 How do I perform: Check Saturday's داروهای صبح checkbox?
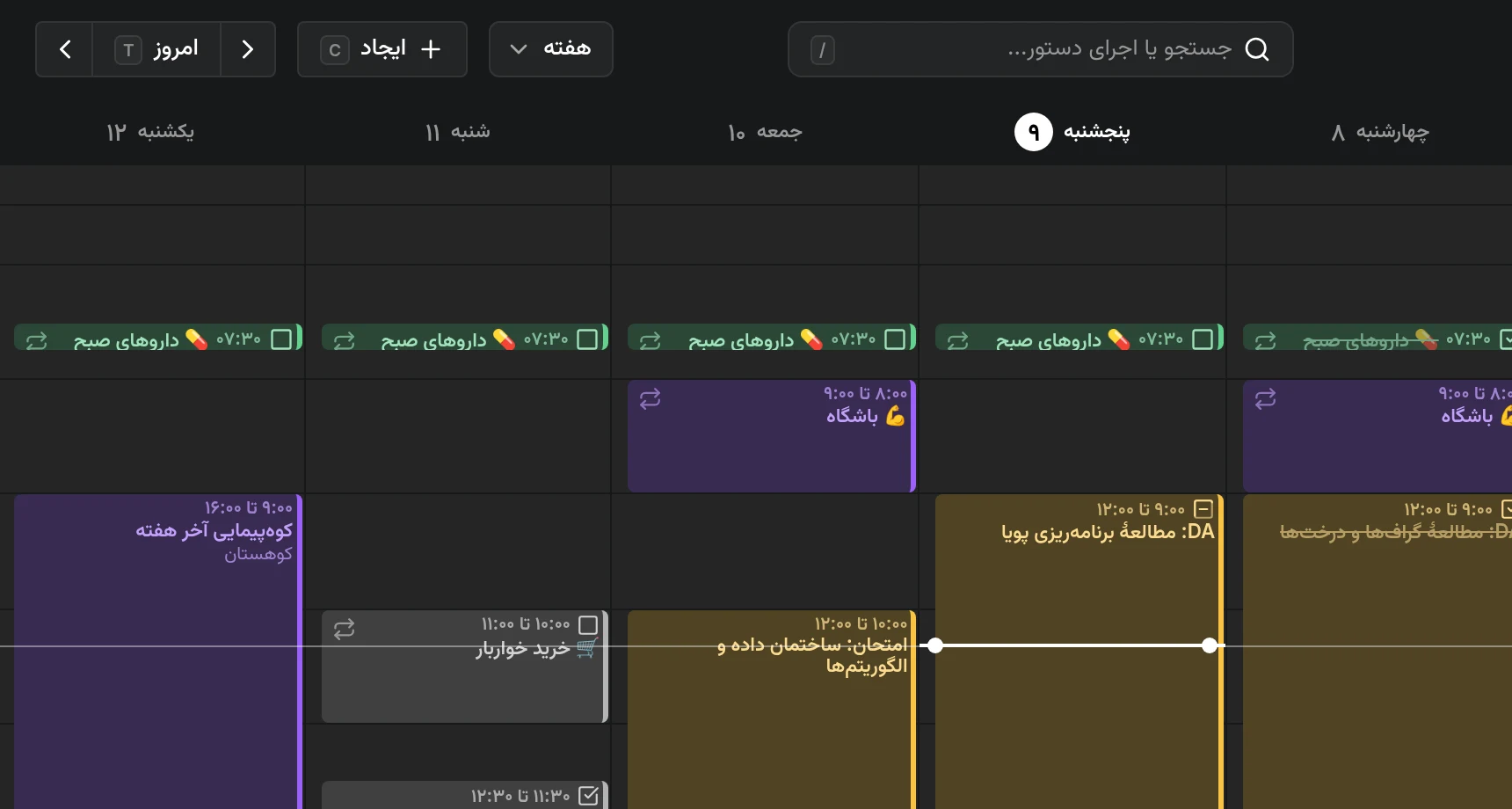[x=588, y=339]
